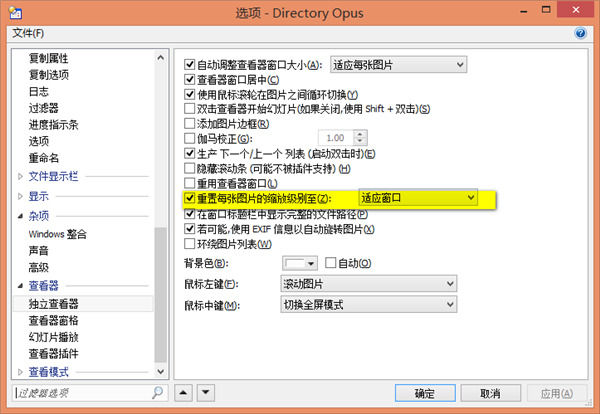Viewport: 600px width, 414px height.
Task: Select 高级 in the options tree
Action: click(x=39, y=267)
